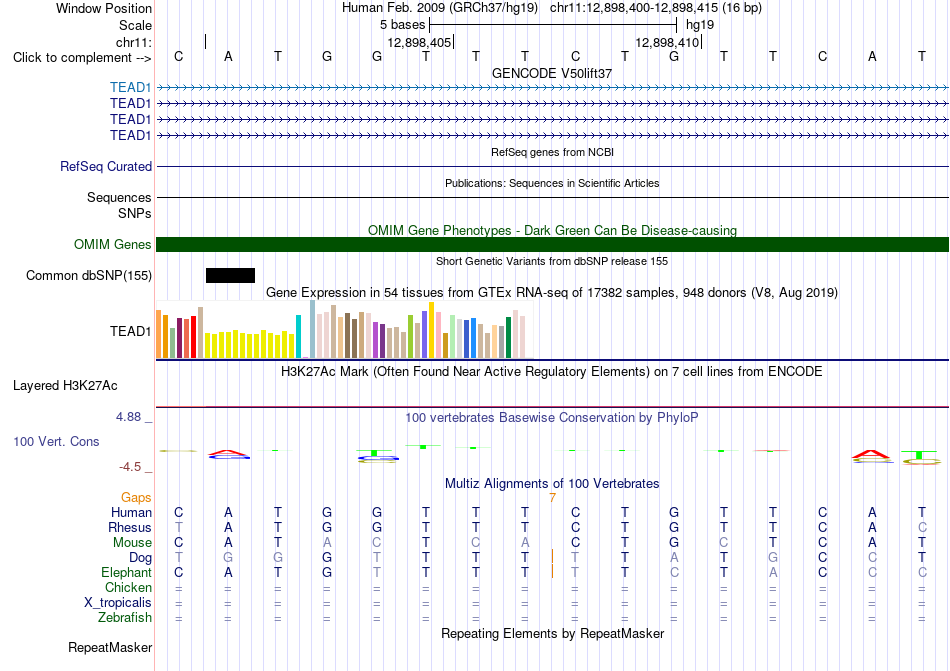
Task: Click 'Short Genetic Variants from dbSNP' title
Action: [x=552, y=262]
